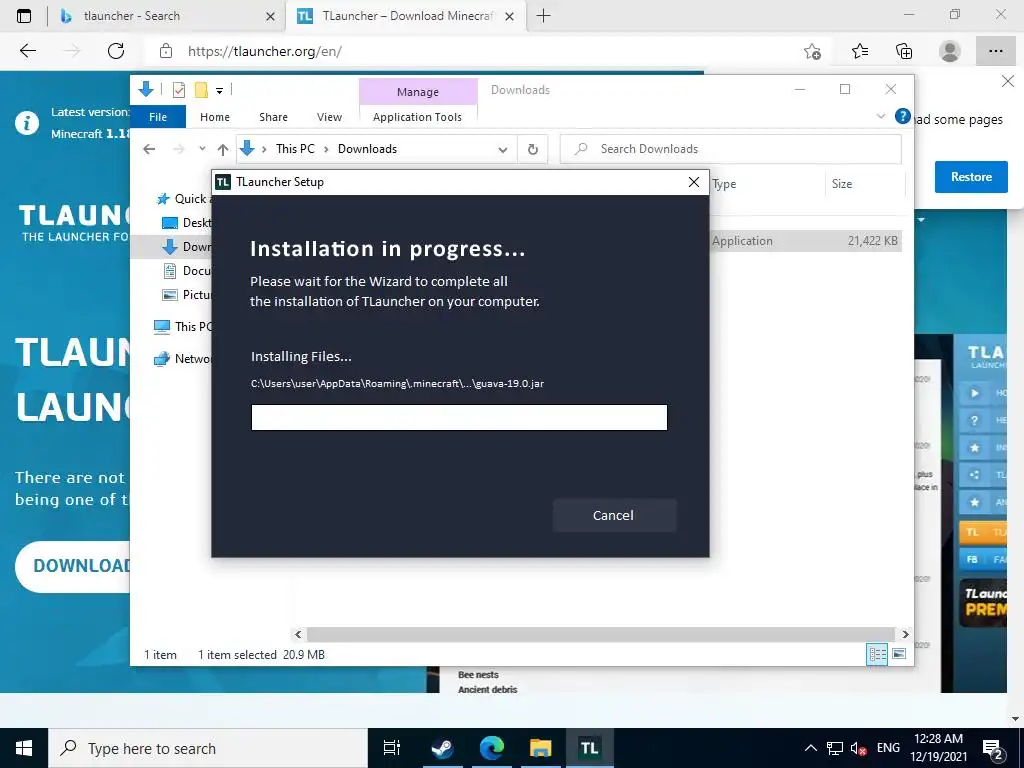View site information lock icon
Screen dimensions: 1024x768
[166, 51]
